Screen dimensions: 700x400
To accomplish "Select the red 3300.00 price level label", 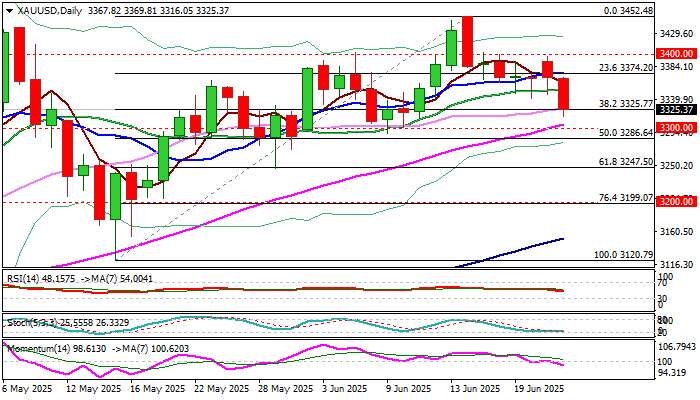I will point(677,128).
